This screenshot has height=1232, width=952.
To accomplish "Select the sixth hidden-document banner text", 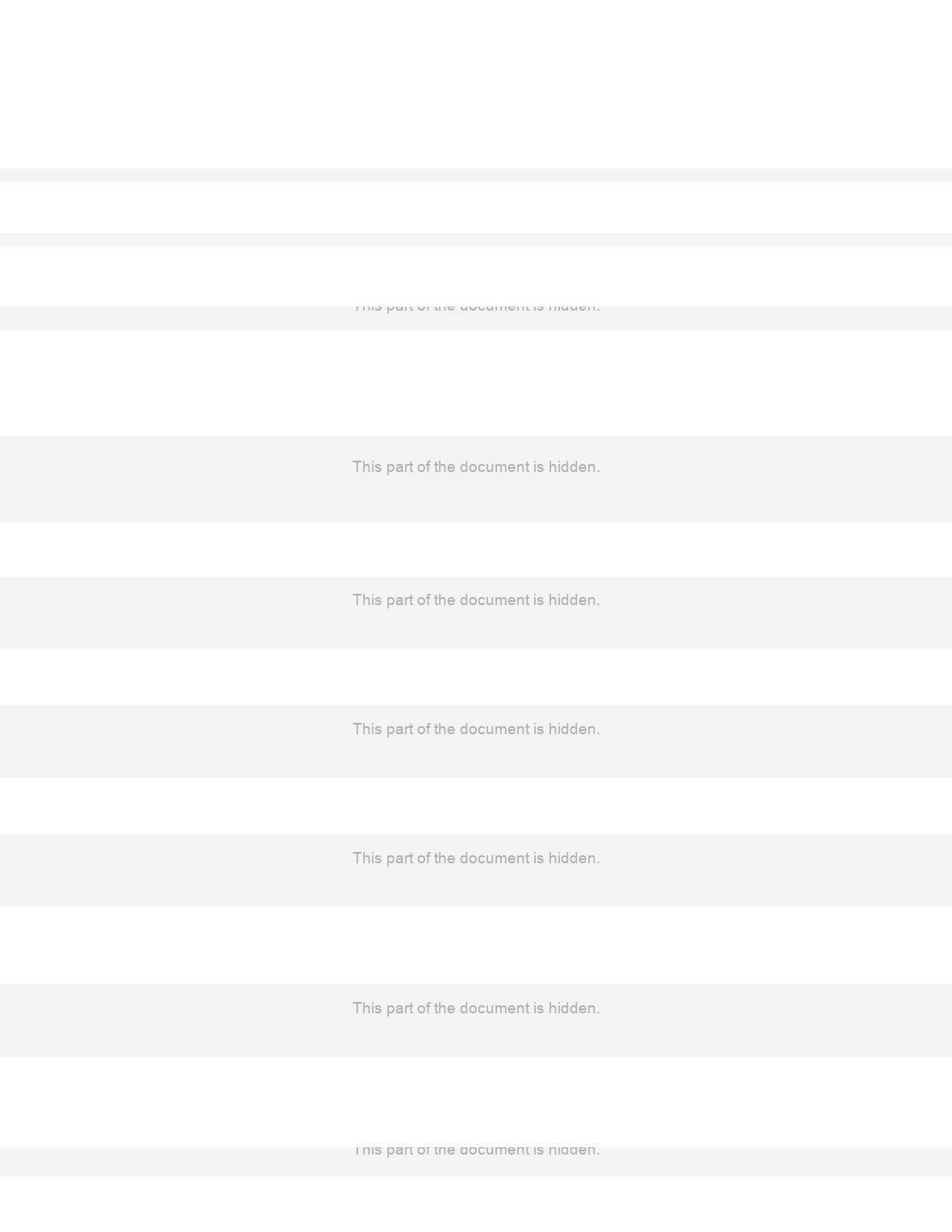I will click(x=476, y=1009).
